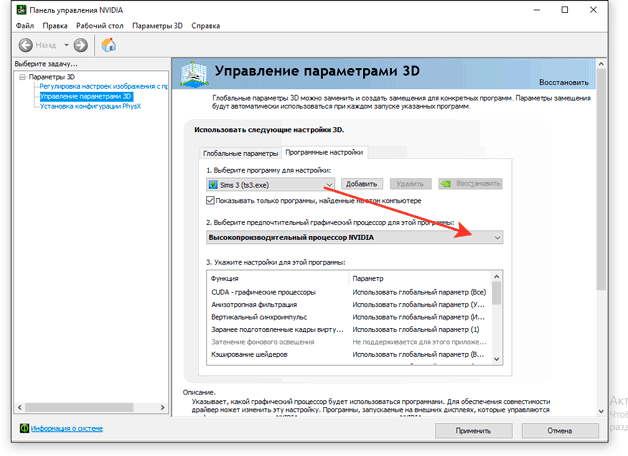Select Установка конфигурации PhysX tree item
The height and width of the screenshot is (456, 628).
pyautogui.click(x=90, y=106)
